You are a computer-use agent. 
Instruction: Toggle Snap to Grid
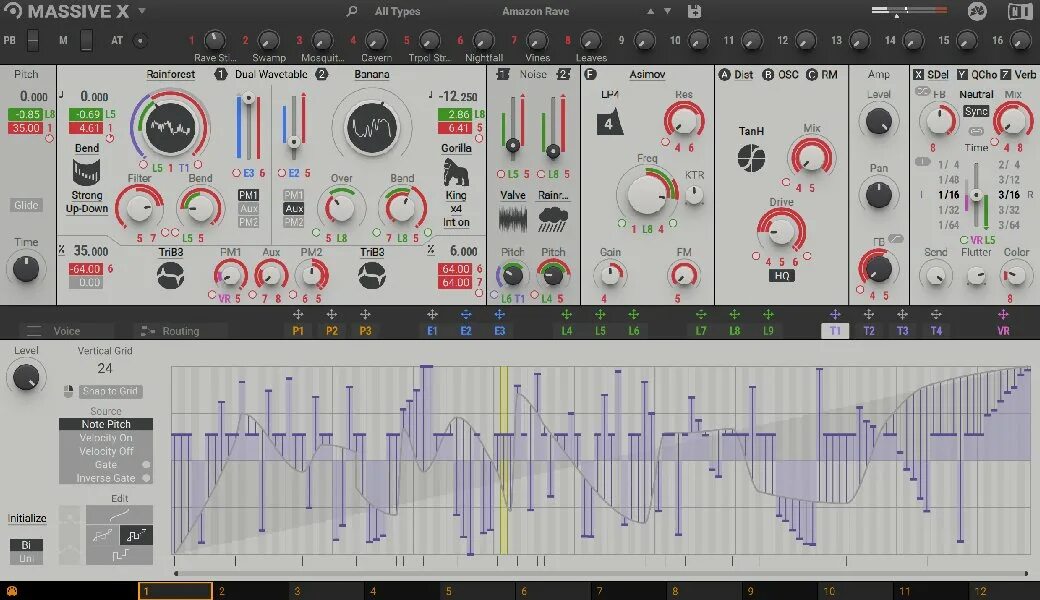pyautogui.click(x=109, y=391)
